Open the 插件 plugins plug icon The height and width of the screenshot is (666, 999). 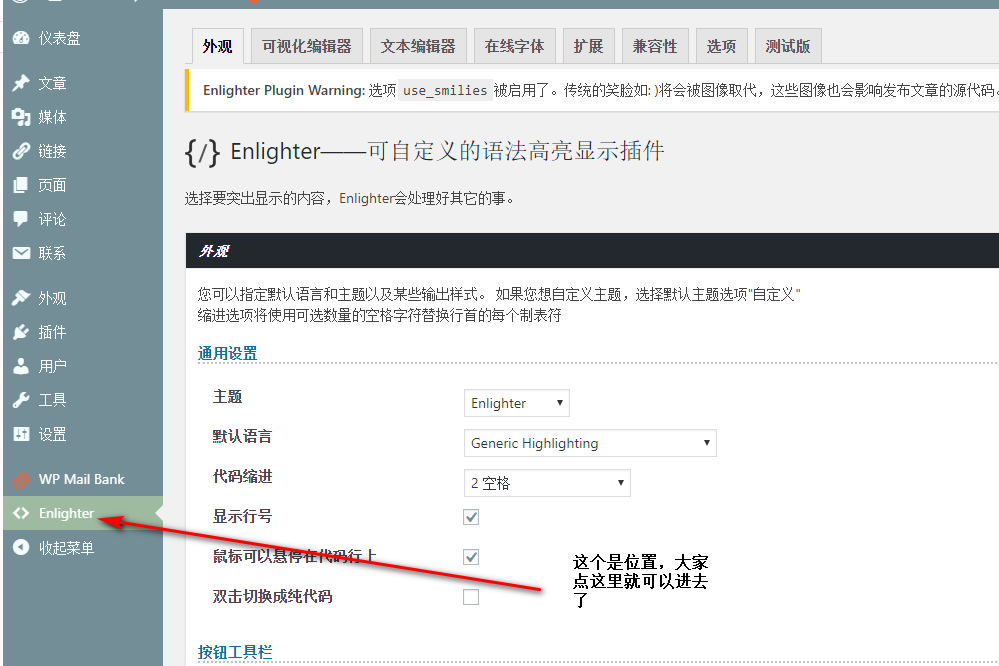coord(21,332)
